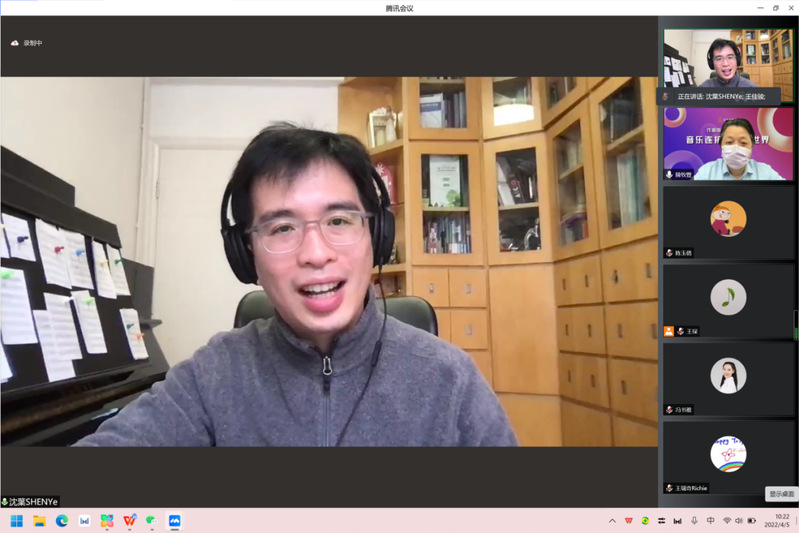Select the 冯书暖 participant video tile
799x533 pixels.
point(728,378)
